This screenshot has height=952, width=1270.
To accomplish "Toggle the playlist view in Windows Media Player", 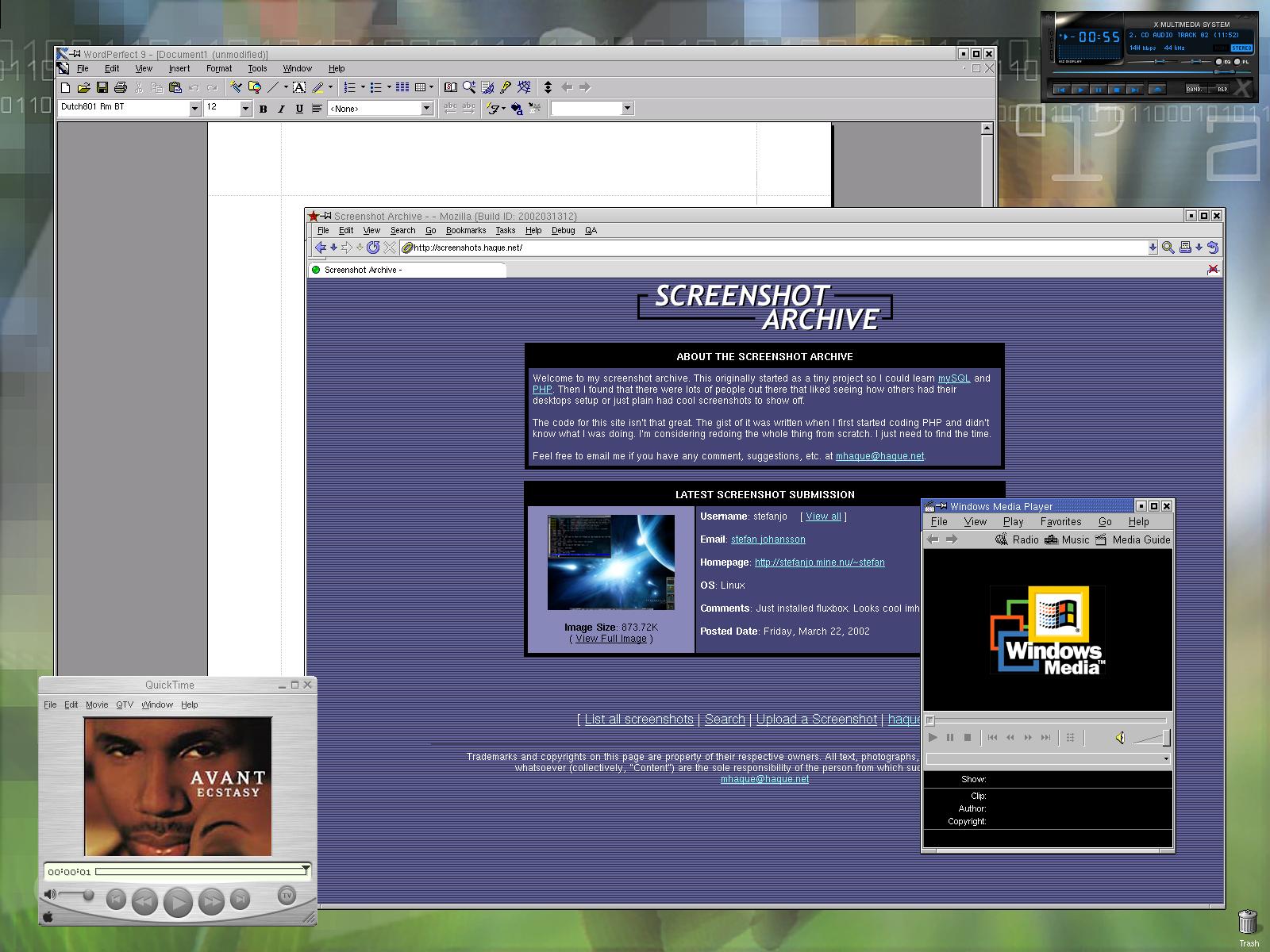I will (x=1070, y=738).
